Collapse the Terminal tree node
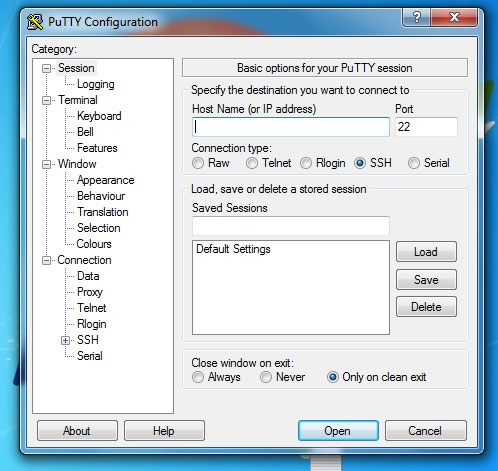 click(x=46, y=100)
